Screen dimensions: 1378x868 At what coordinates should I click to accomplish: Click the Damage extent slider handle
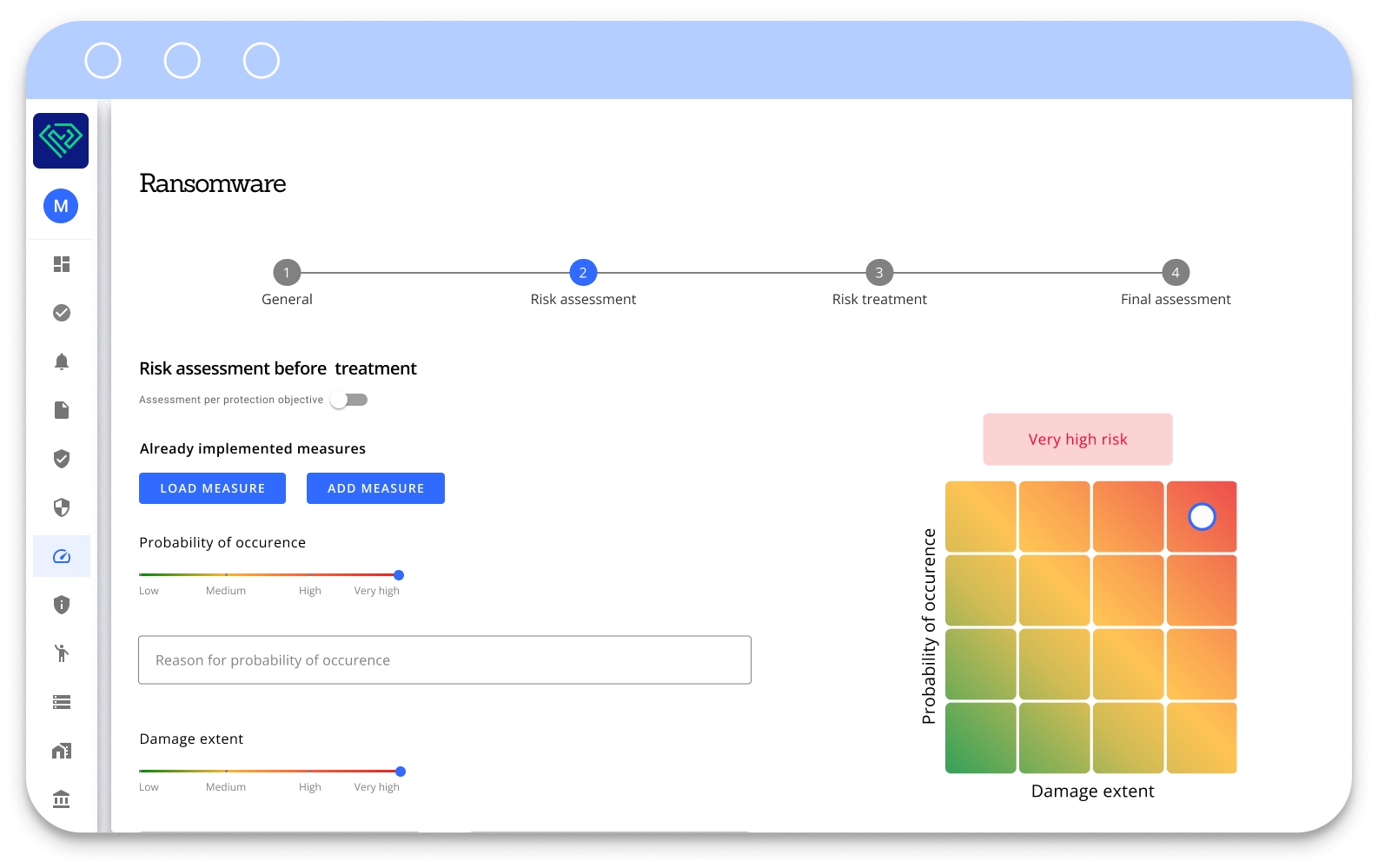pos(401,772)
